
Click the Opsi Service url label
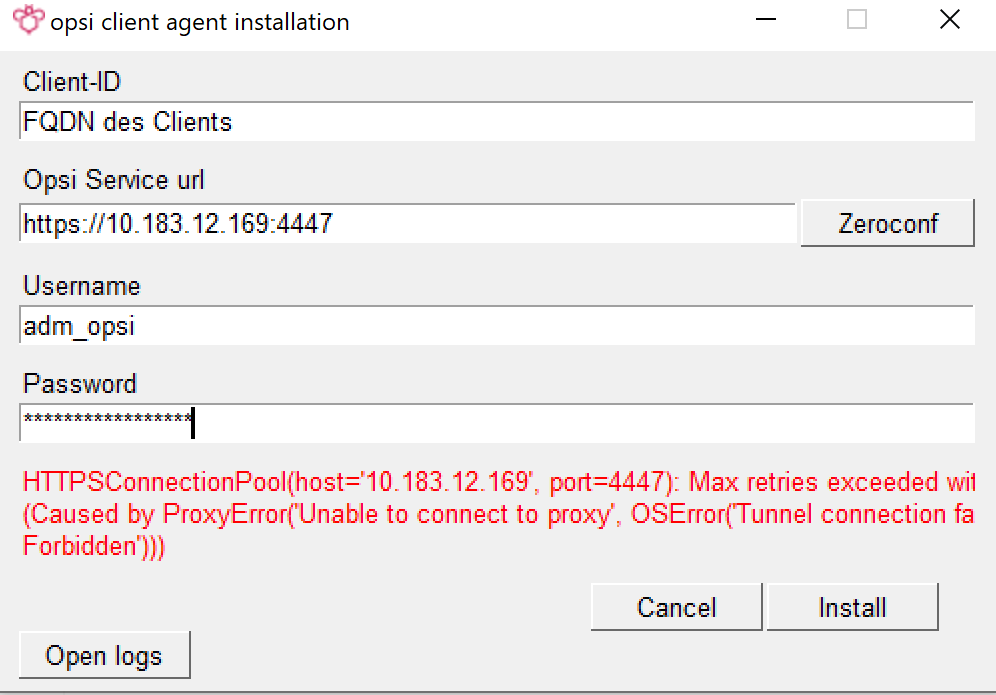tap(114, 180)
